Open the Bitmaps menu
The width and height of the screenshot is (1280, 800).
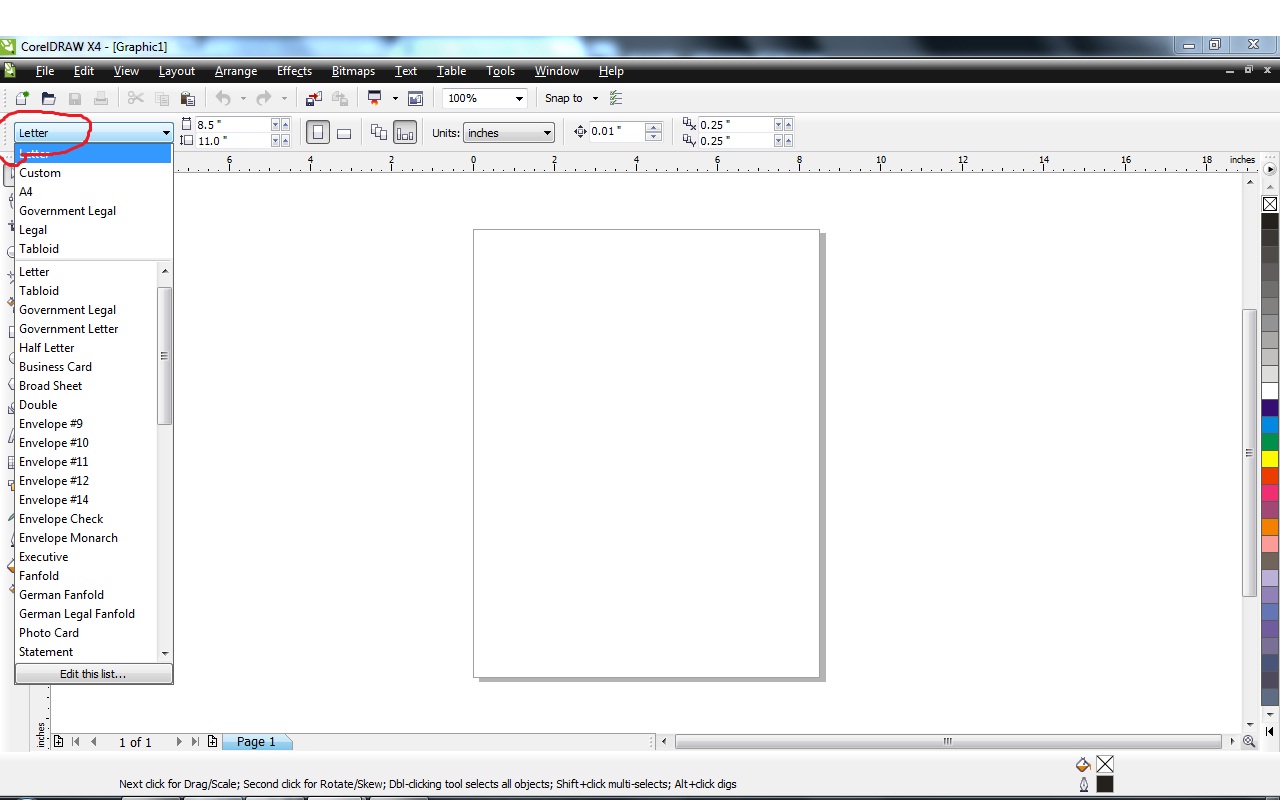pyautogui.click(x=353, y=71)
